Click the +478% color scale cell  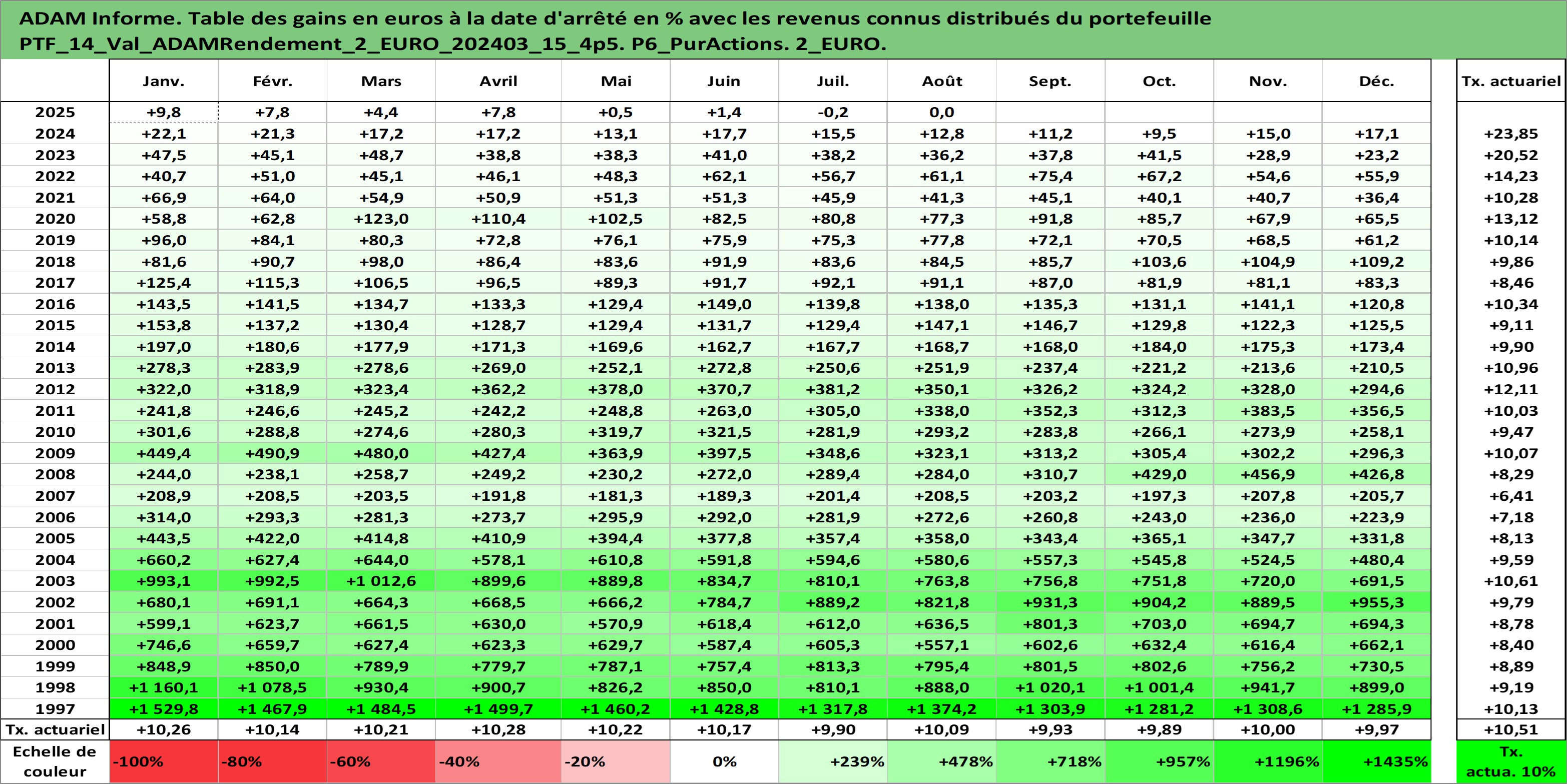(x=942, y=761)
